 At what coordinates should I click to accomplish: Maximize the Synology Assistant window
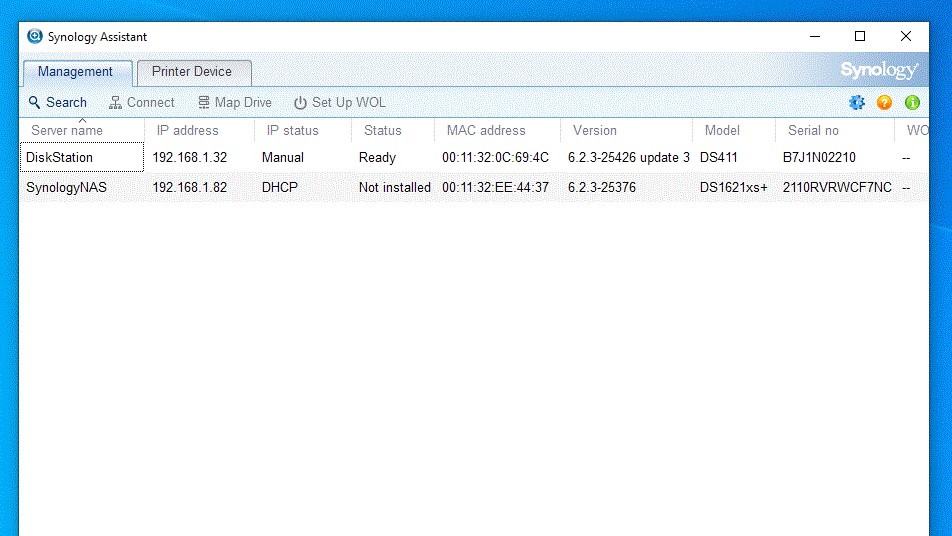click(860, 36)
